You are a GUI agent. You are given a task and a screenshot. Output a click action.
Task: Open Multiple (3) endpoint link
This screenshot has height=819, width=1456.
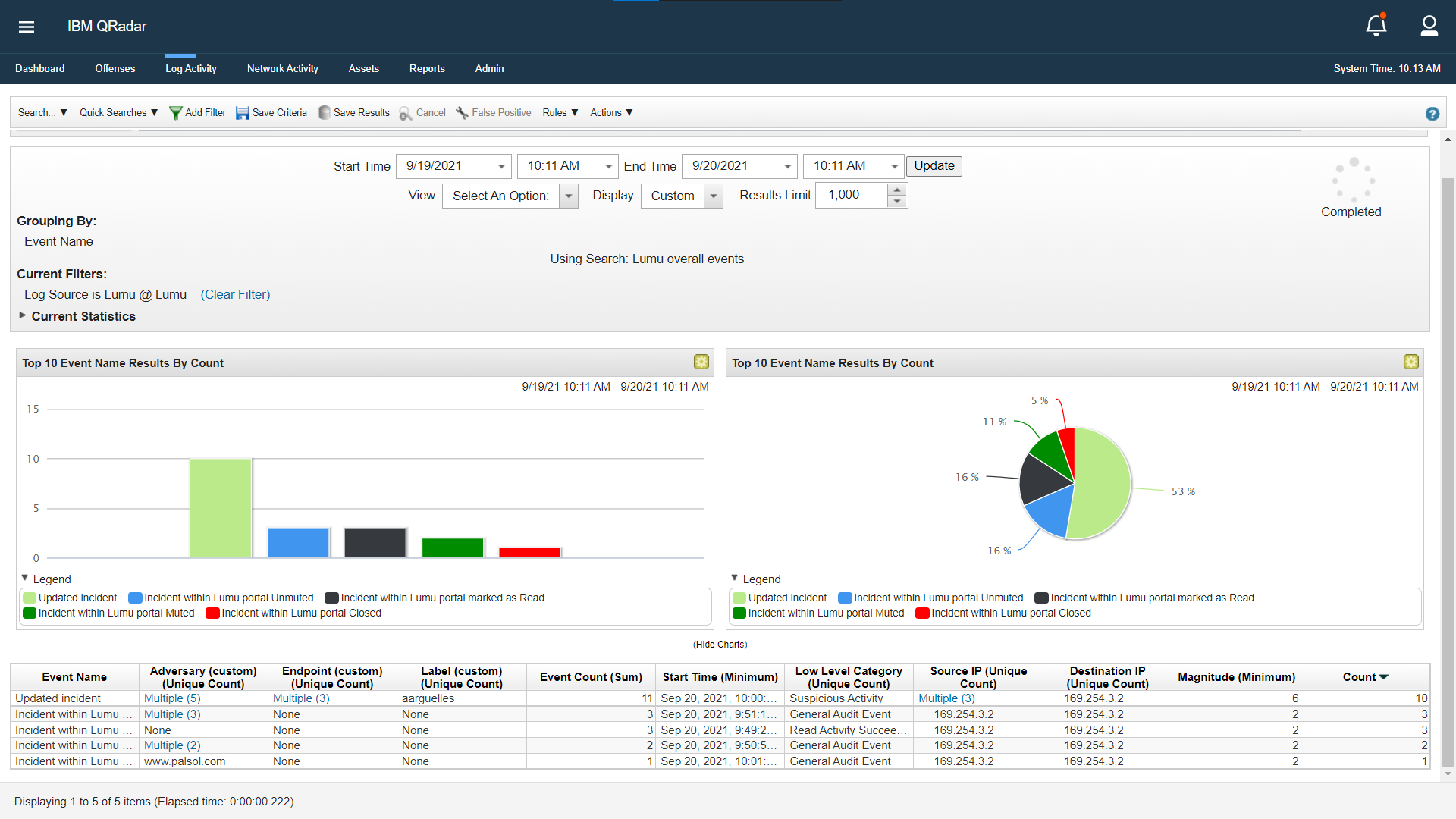click(x=301, y=698)
